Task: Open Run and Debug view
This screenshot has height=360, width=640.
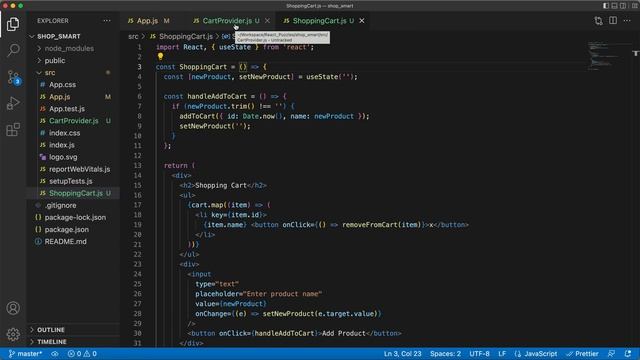Action: [13, 103]
